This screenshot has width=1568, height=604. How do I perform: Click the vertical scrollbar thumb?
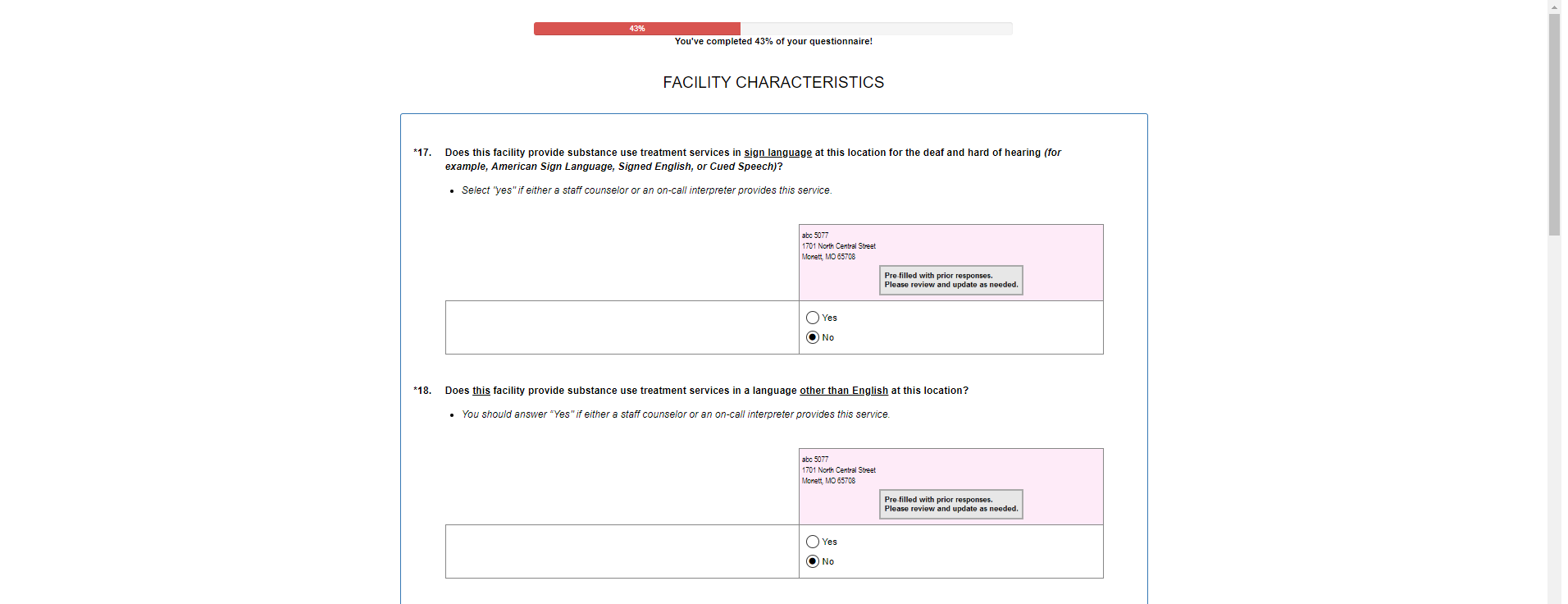pyautogui.click(x=1554, y=123)
